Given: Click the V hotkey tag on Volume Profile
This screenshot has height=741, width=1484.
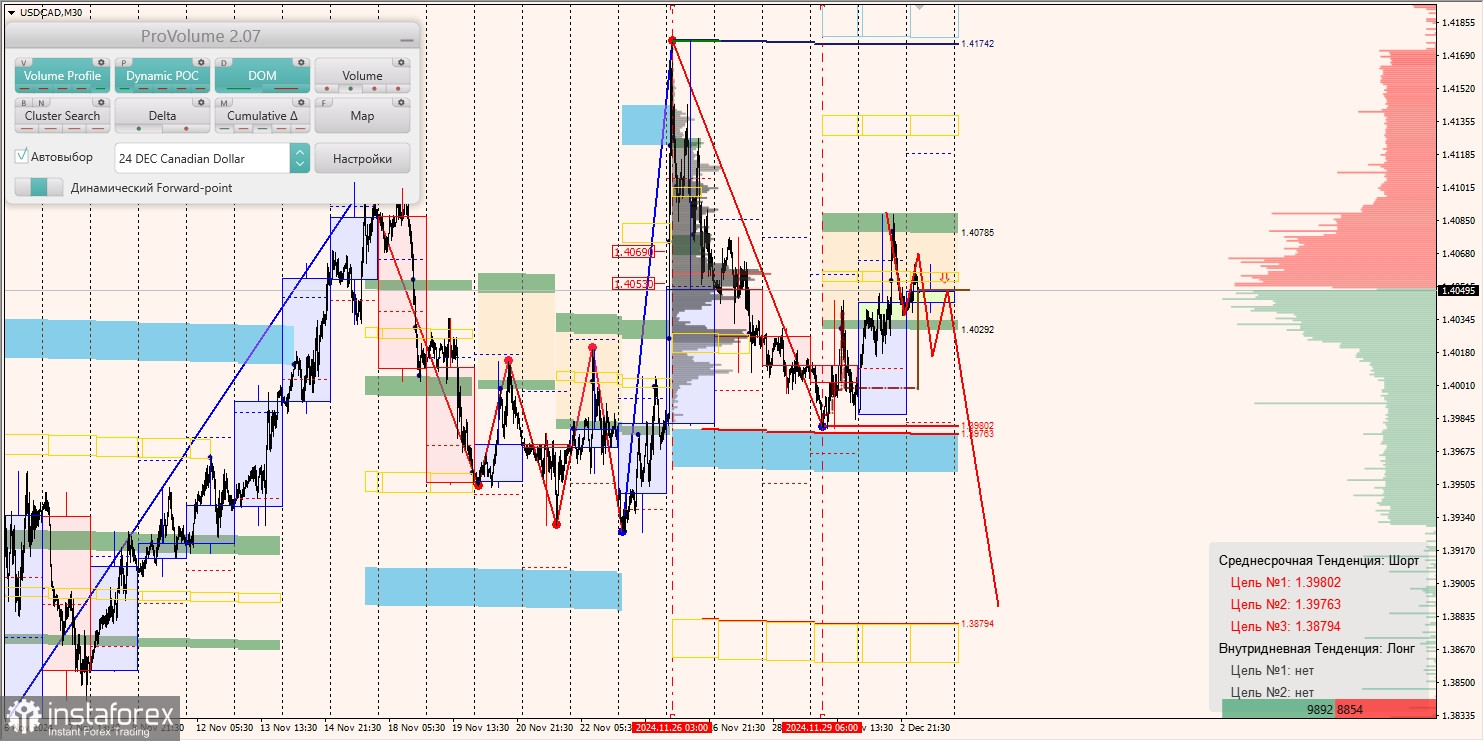Looking at the screenshot, I should pyautogui.click(x=24, y=62).
